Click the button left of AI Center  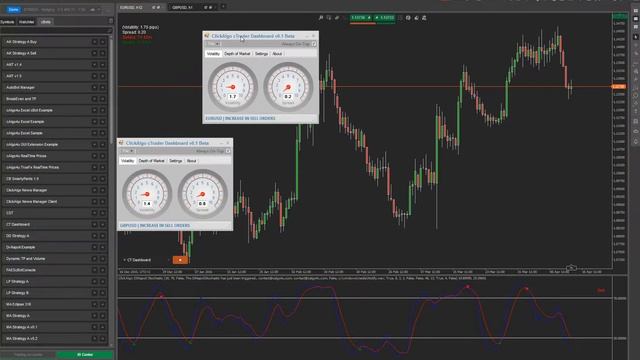click(x=28, y=355)
